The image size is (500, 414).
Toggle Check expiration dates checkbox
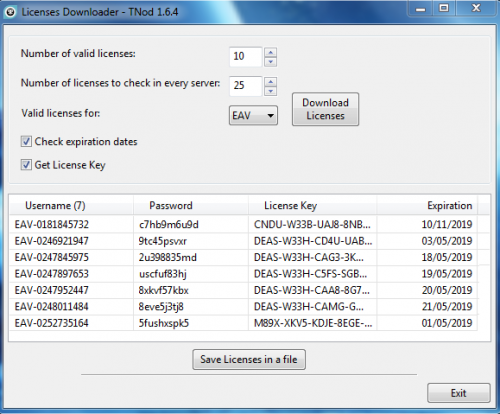26,141
